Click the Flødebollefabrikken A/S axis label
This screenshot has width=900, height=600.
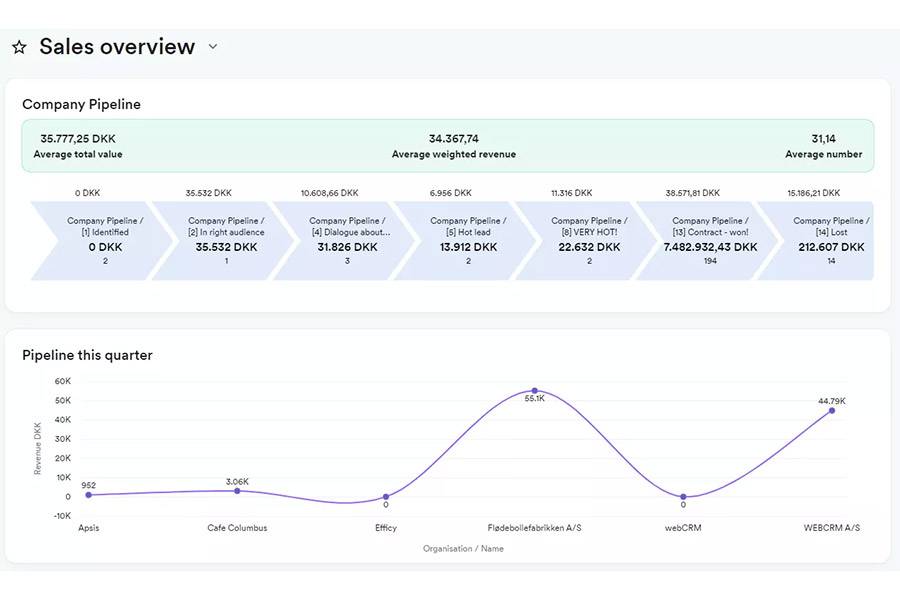pos(534,528)
